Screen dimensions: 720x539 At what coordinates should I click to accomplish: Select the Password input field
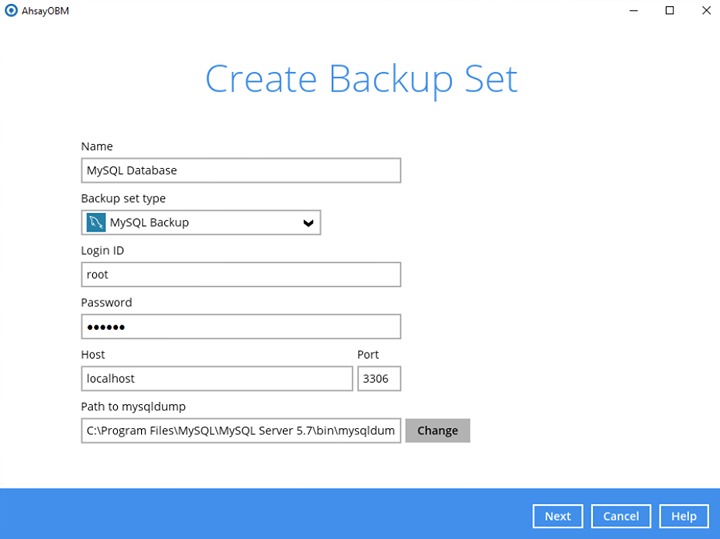coord(240,327)
